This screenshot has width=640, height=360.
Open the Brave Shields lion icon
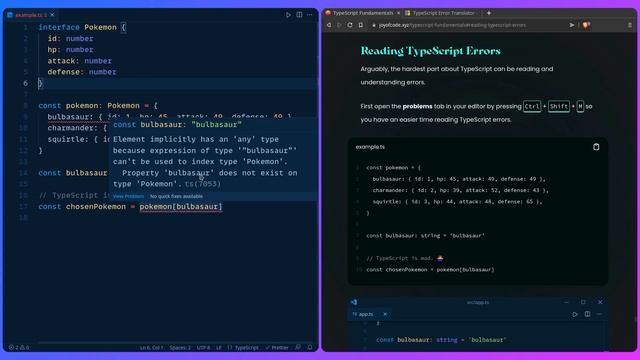(586, 25)
